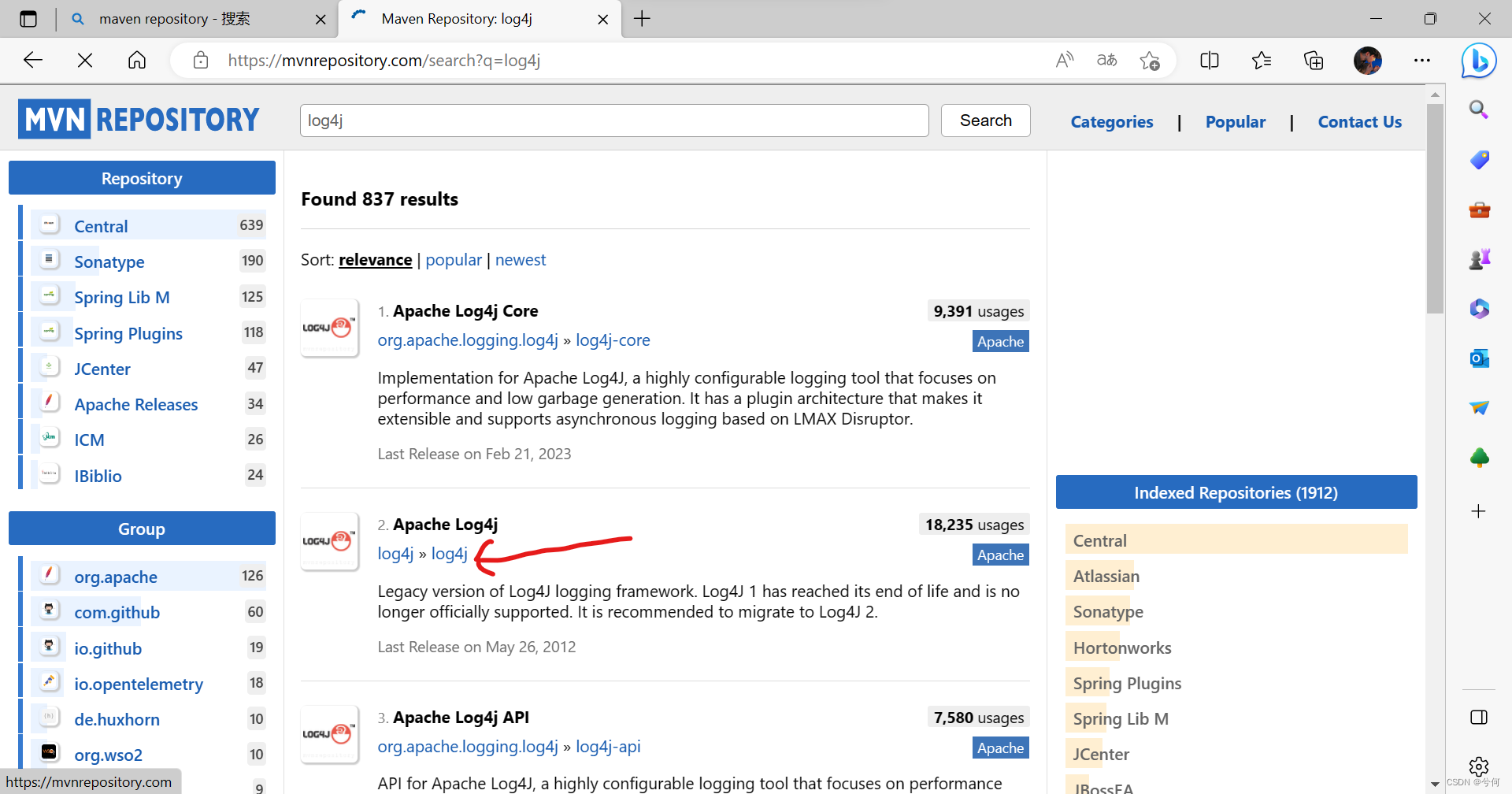The width and height of the screenshot is (1512, 794).
Task: Open Outlook from the Edge sidebar
Action: click(x=1479, y=358)
